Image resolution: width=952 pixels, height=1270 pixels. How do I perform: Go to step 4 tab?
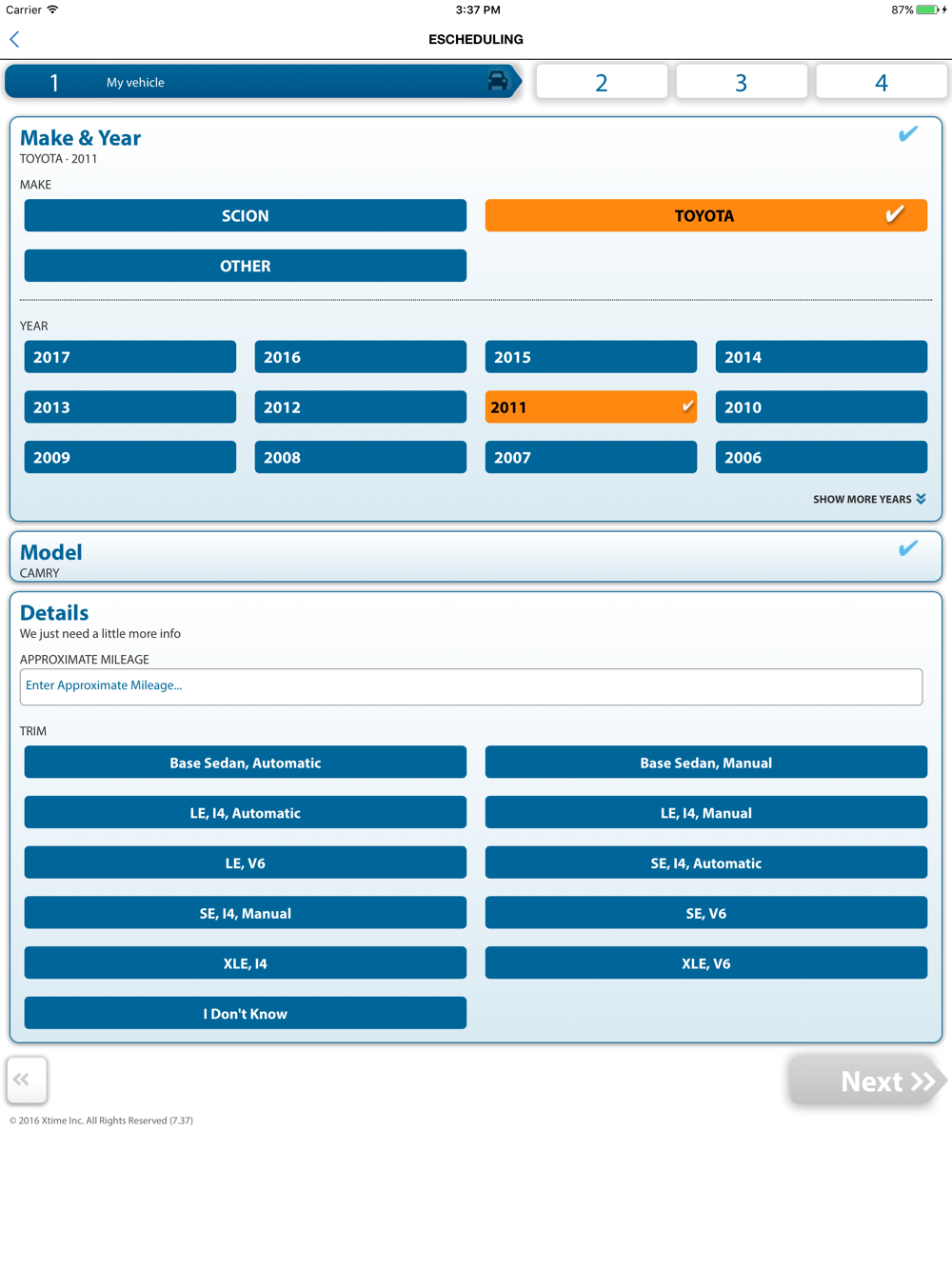882,82
